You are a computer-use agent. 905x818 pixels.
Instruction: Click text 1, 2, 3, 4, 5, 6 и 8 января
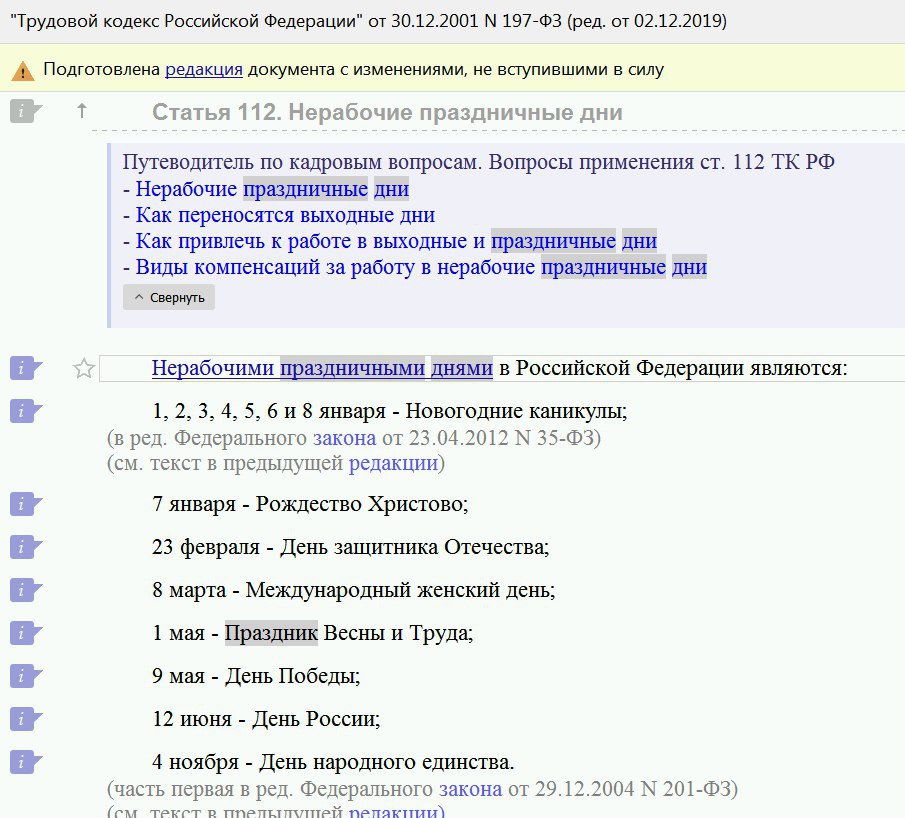[x=269, y=411]
